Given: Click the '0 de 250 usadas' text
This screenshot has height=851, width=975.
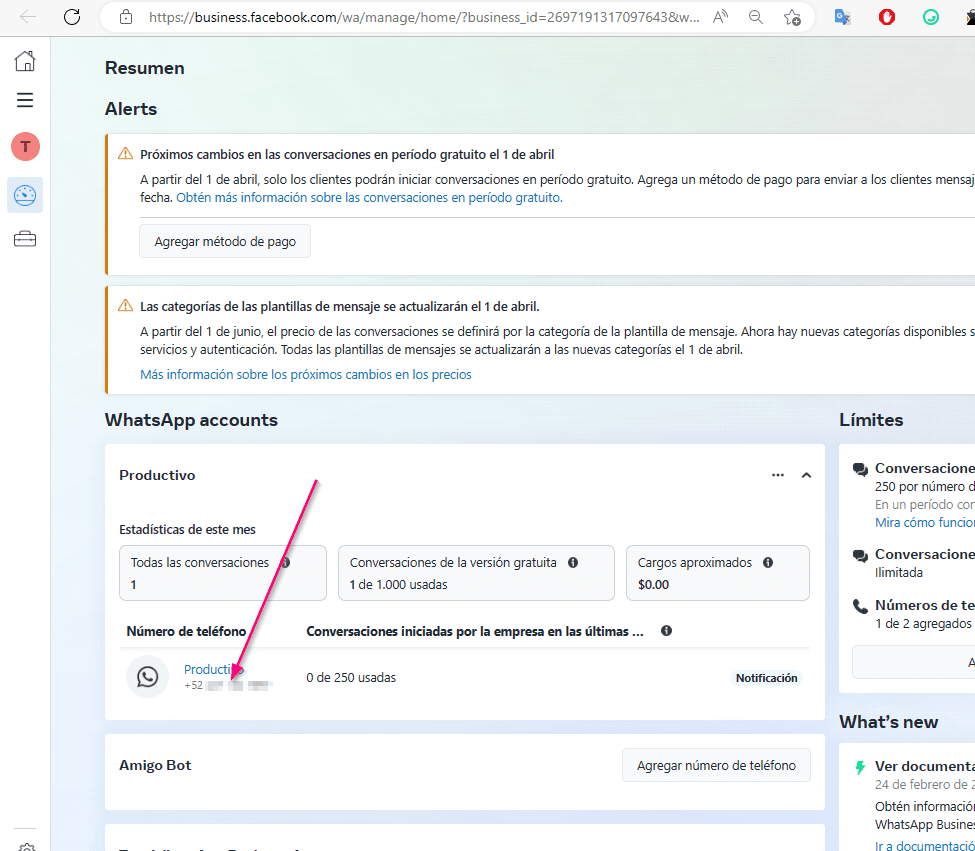Looking at the screenshot, I should pos(351,678).
